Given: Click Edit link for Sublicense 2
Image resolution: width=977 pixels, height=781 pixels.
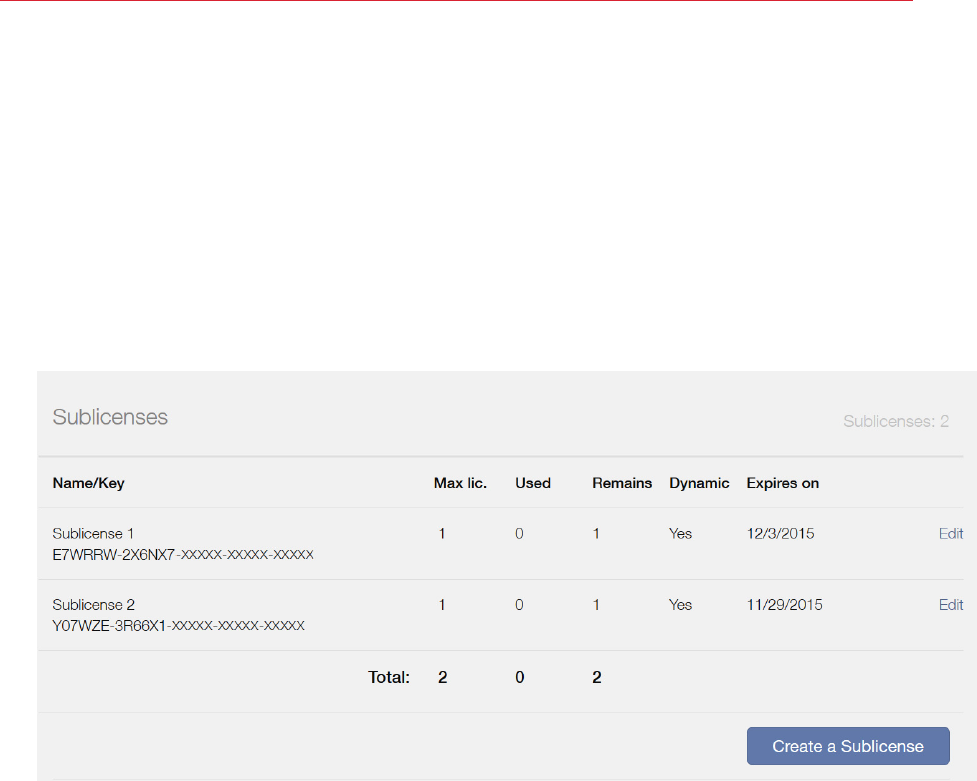Looking at the screenshot, I should [950, 605].
